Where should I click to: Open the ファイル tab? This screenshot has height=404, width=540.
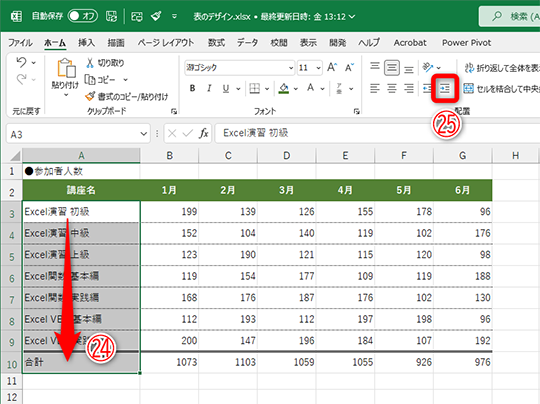[20, 43]
